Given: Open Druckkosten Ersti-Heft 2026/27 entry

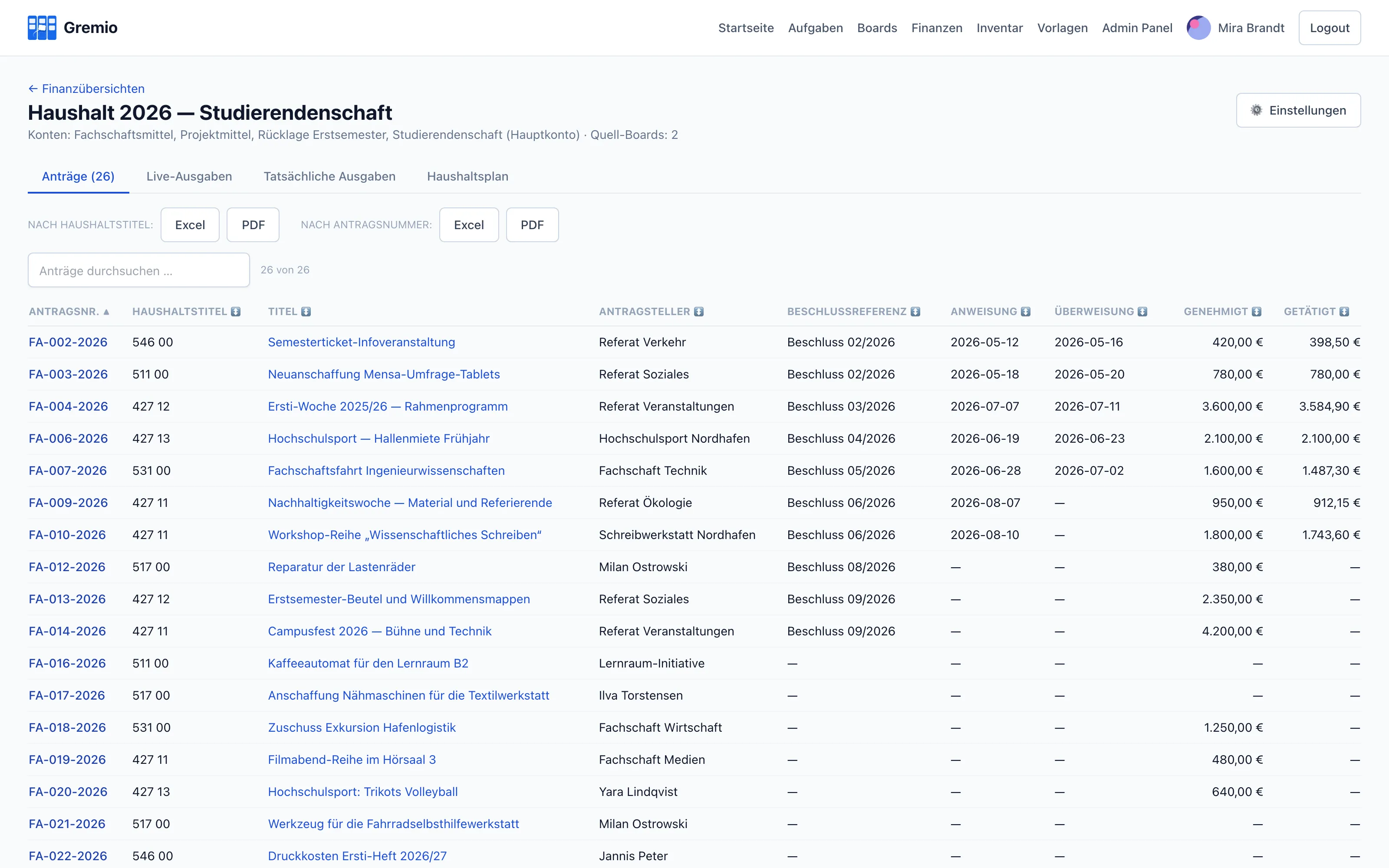Looking at the screenshot, I should coord(357,856).
